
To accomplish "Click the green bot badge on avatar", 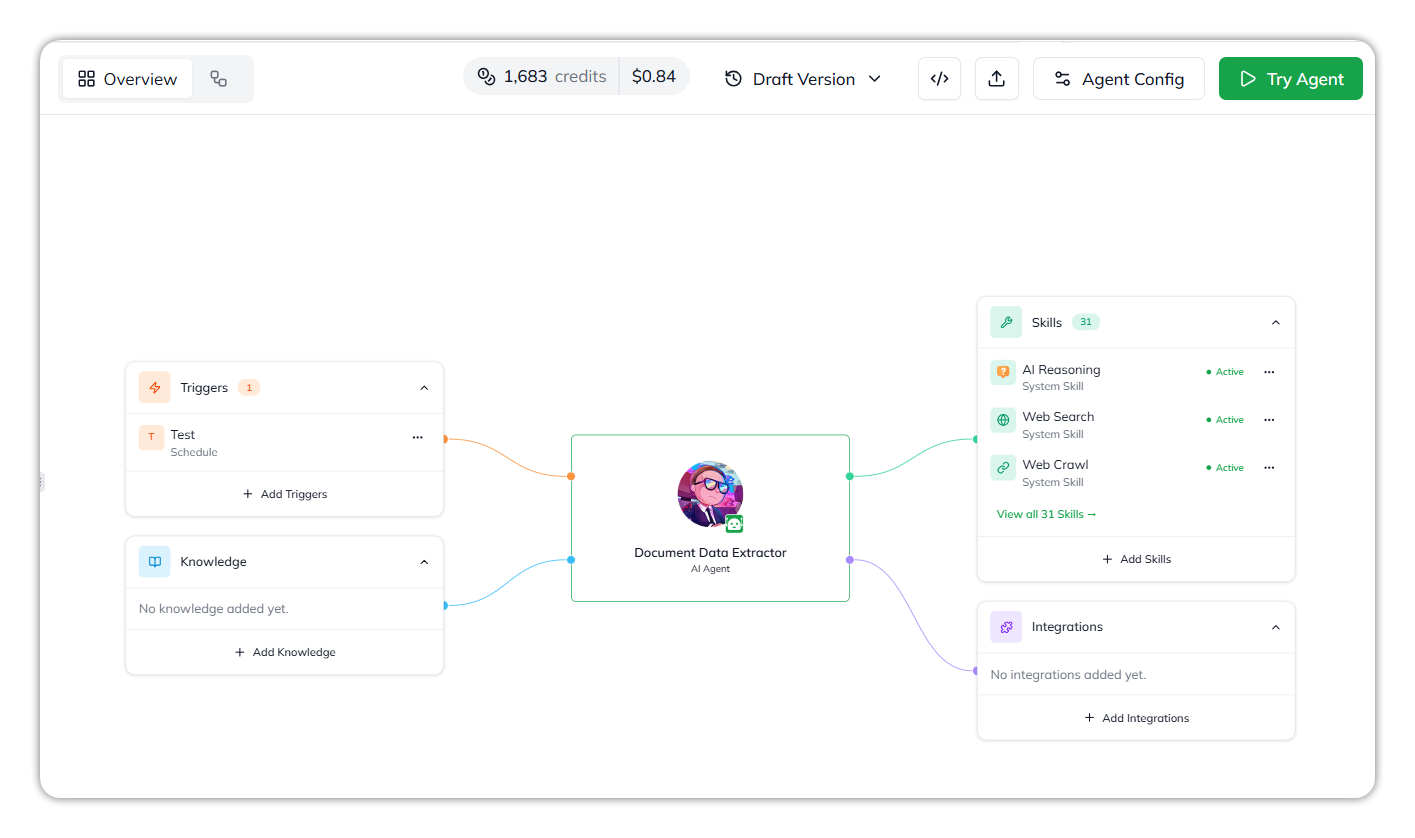I will click(x=735, y=524).
